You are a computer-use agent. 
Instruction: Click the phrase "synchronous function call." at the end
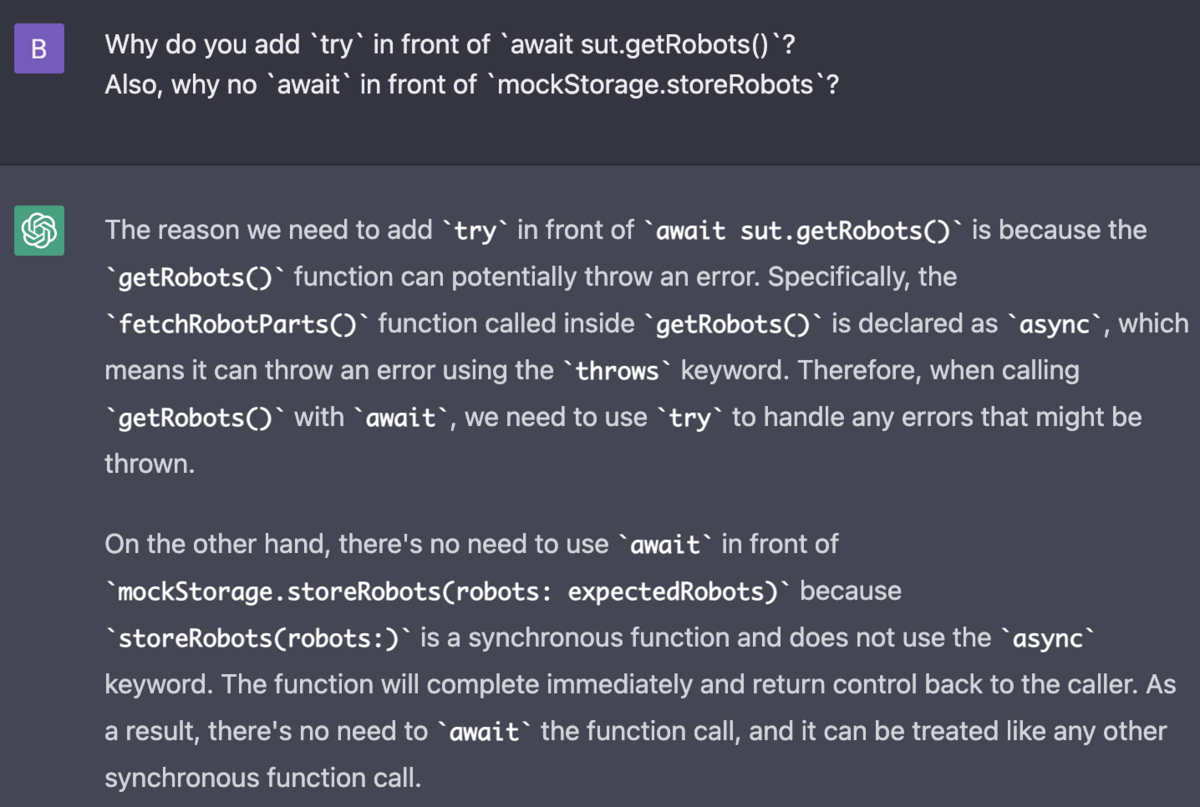pyautogui.click(x=263, y=777)
